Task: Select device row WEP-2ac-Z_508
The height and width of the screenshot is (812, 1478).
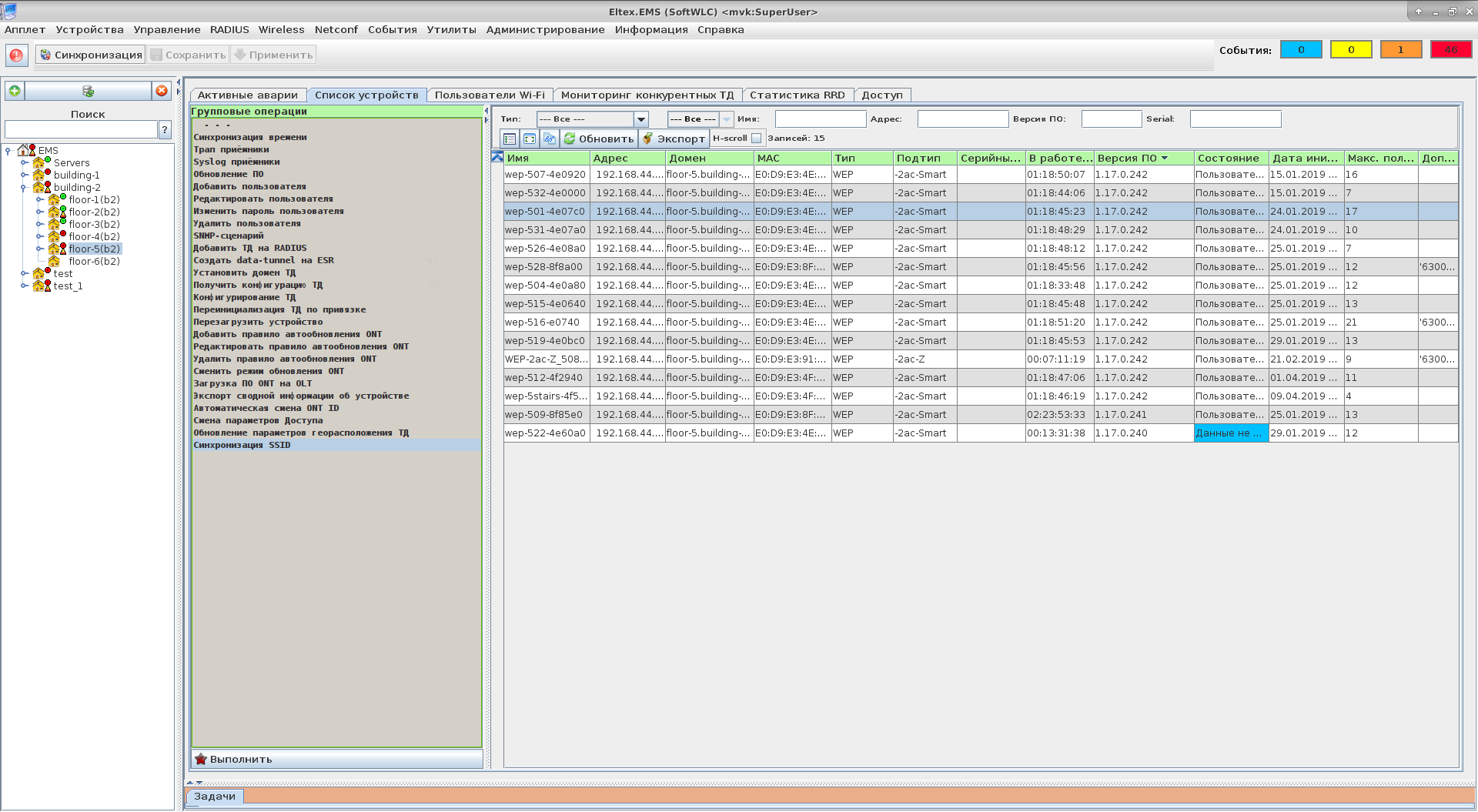Action: click(981, 359)
